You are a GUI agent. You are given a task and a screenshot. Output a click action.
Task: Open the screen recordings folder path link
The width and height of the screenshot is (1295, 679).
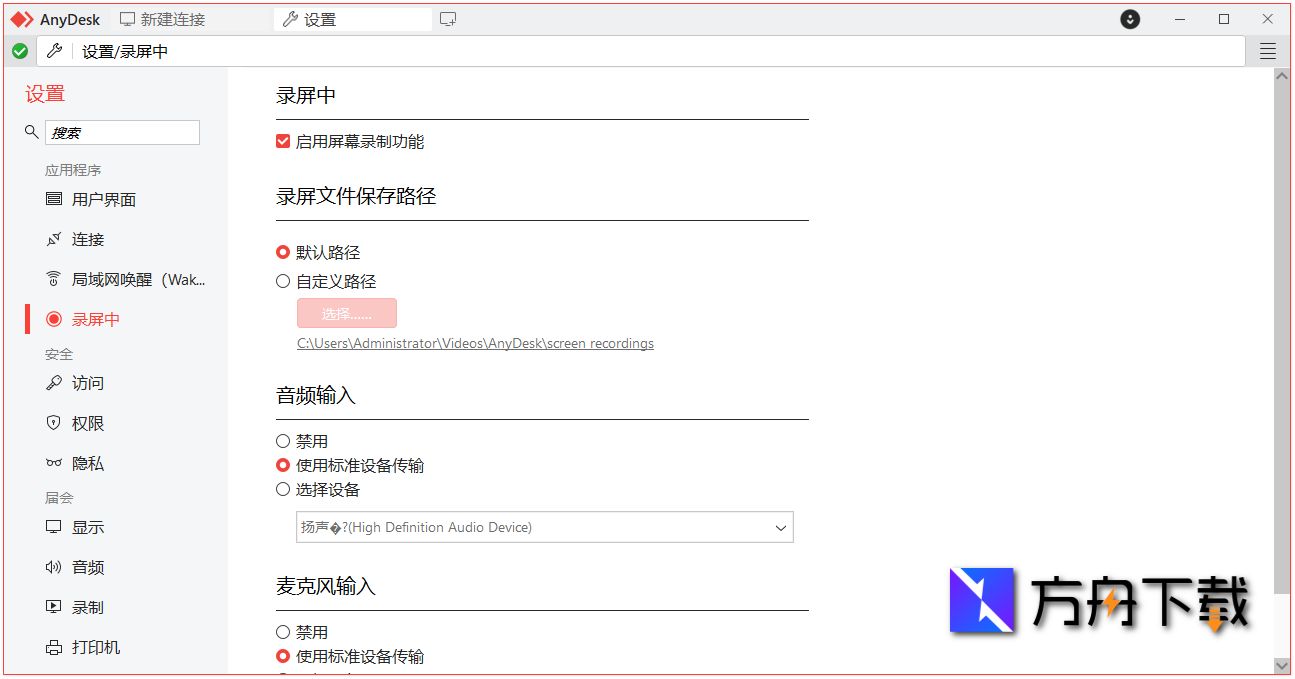tap(475, 342)
